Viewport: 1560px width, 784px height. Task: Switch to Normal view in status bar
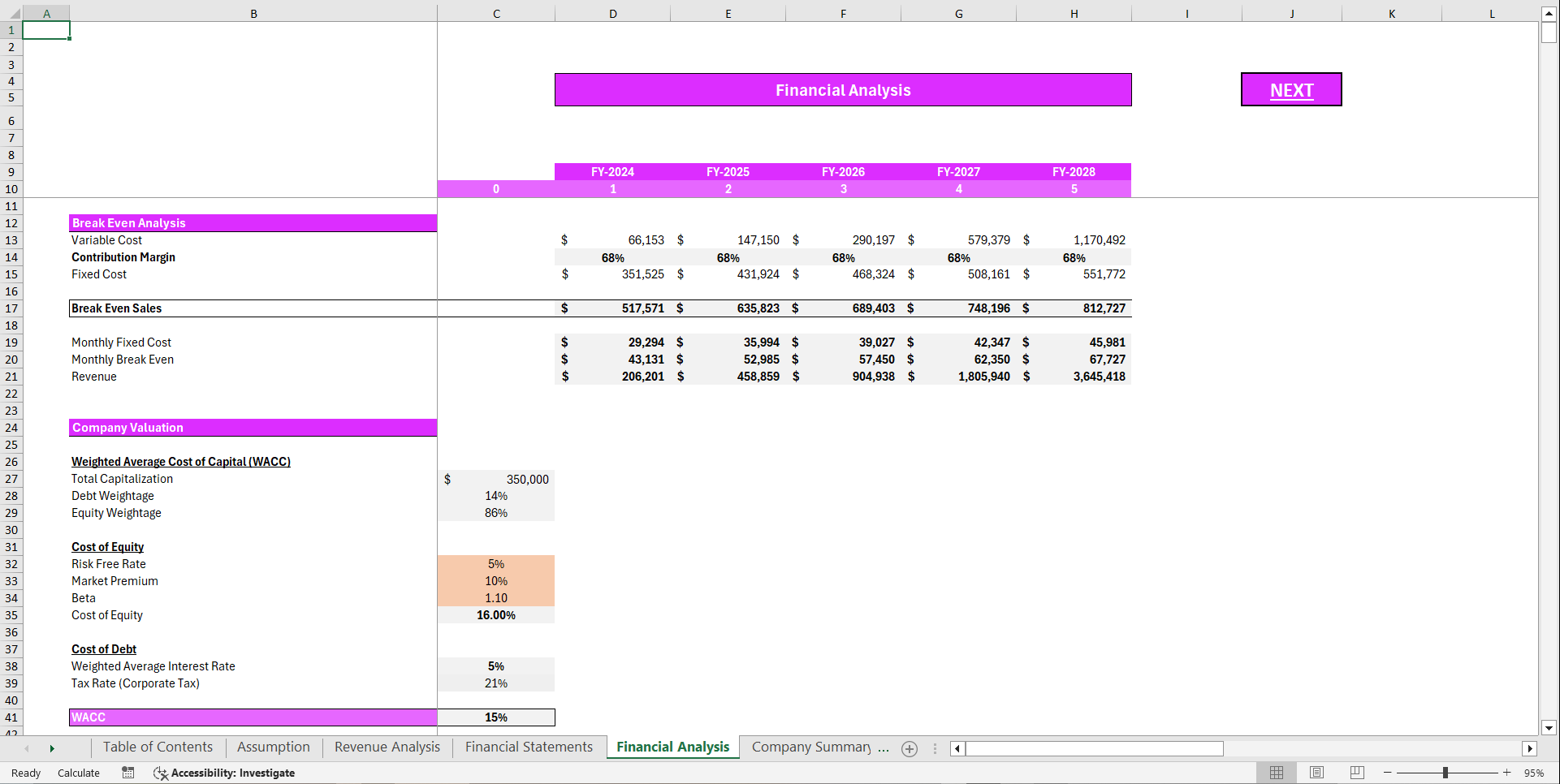point(1277,773)
